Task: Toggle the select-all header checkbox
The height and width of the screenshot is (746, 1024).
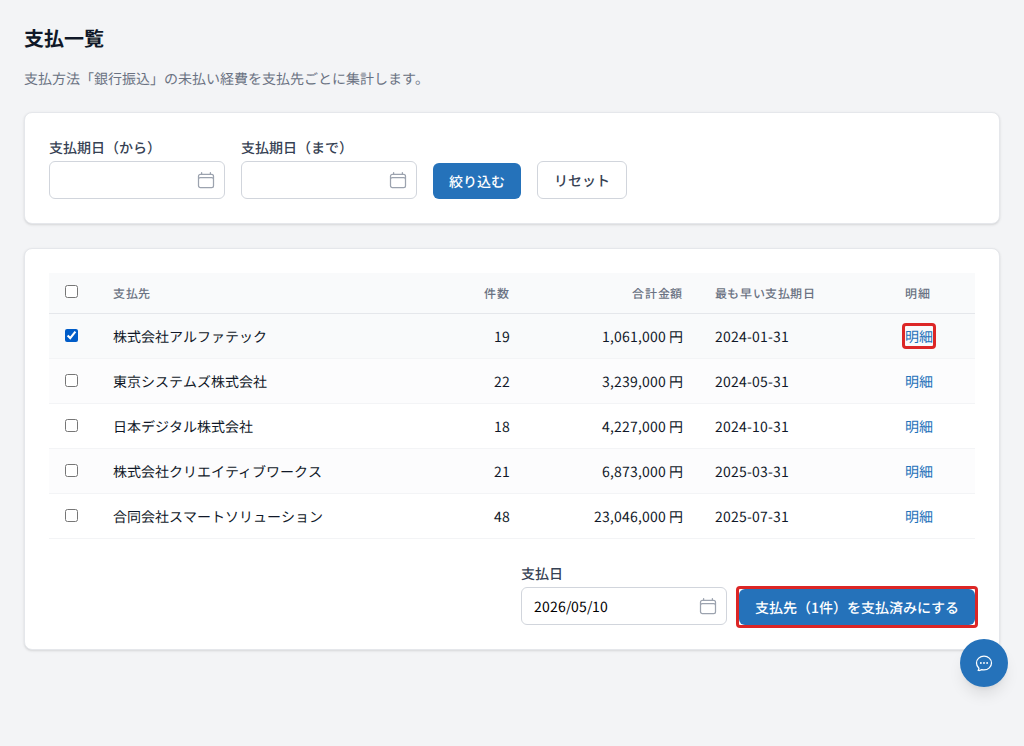Action: click(x=72, y=291)
